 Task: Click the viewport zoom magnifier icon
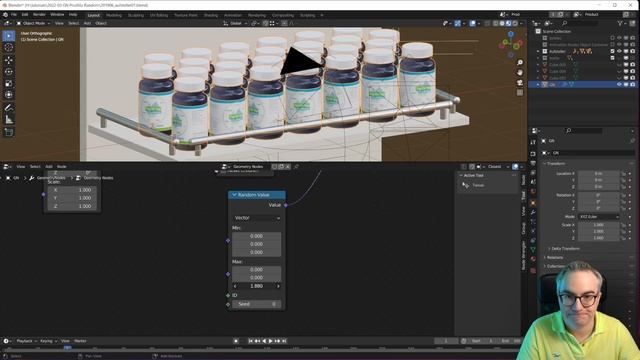(520, 62)
